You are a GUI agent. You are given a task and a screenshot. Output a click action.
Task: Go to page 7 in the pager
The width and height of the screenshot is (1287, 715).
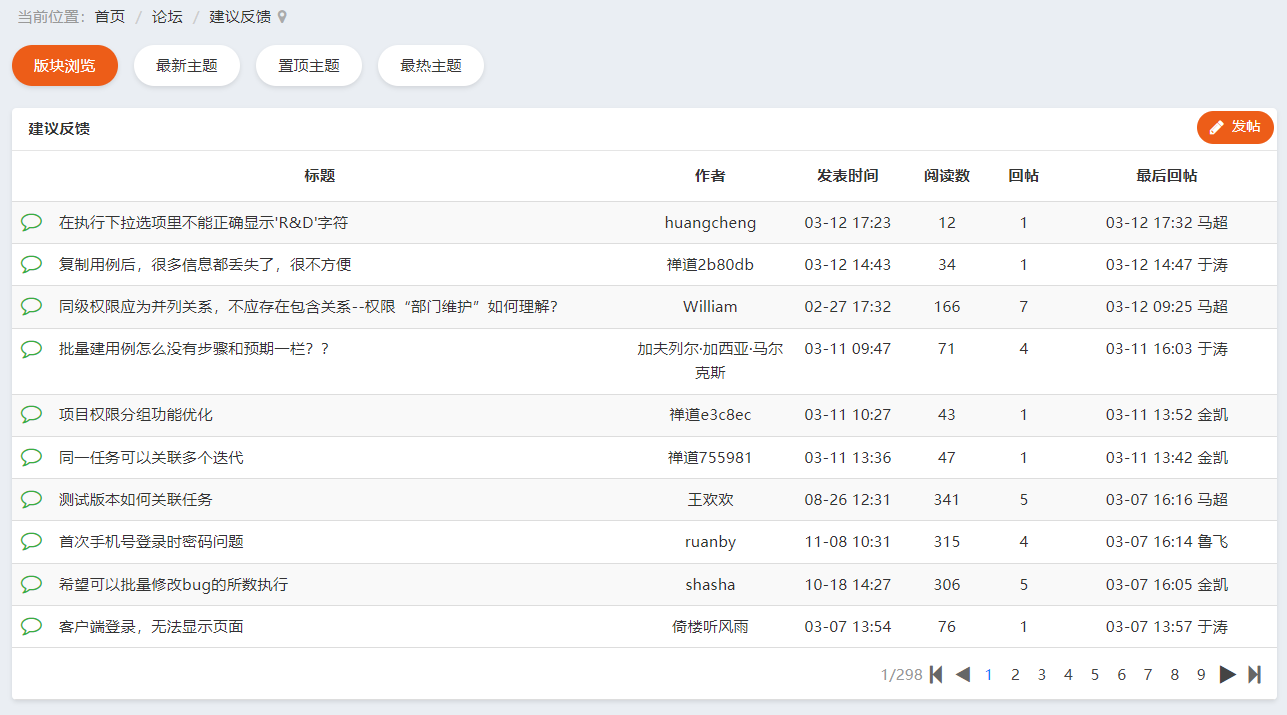tap(1148, 674)
